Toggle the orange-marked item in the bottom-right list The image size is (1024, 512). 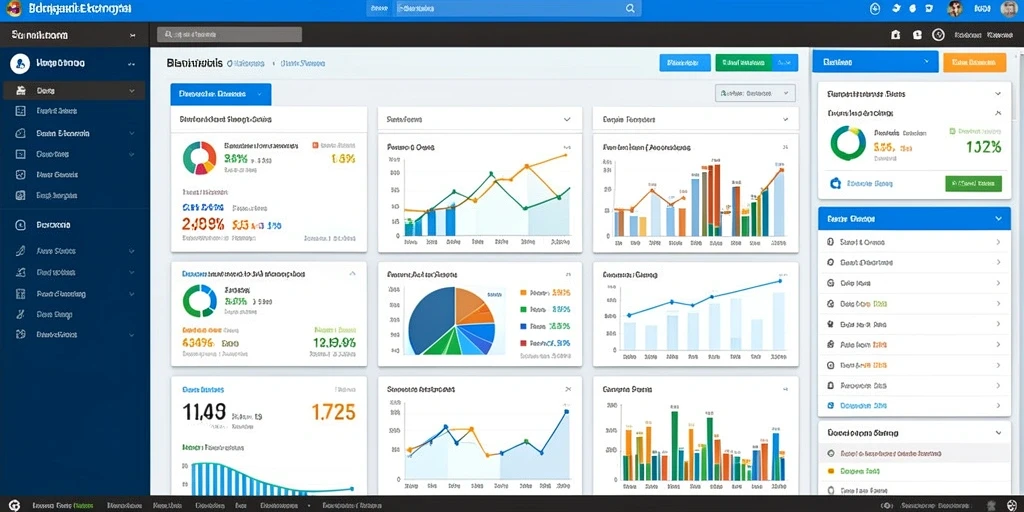831,470
